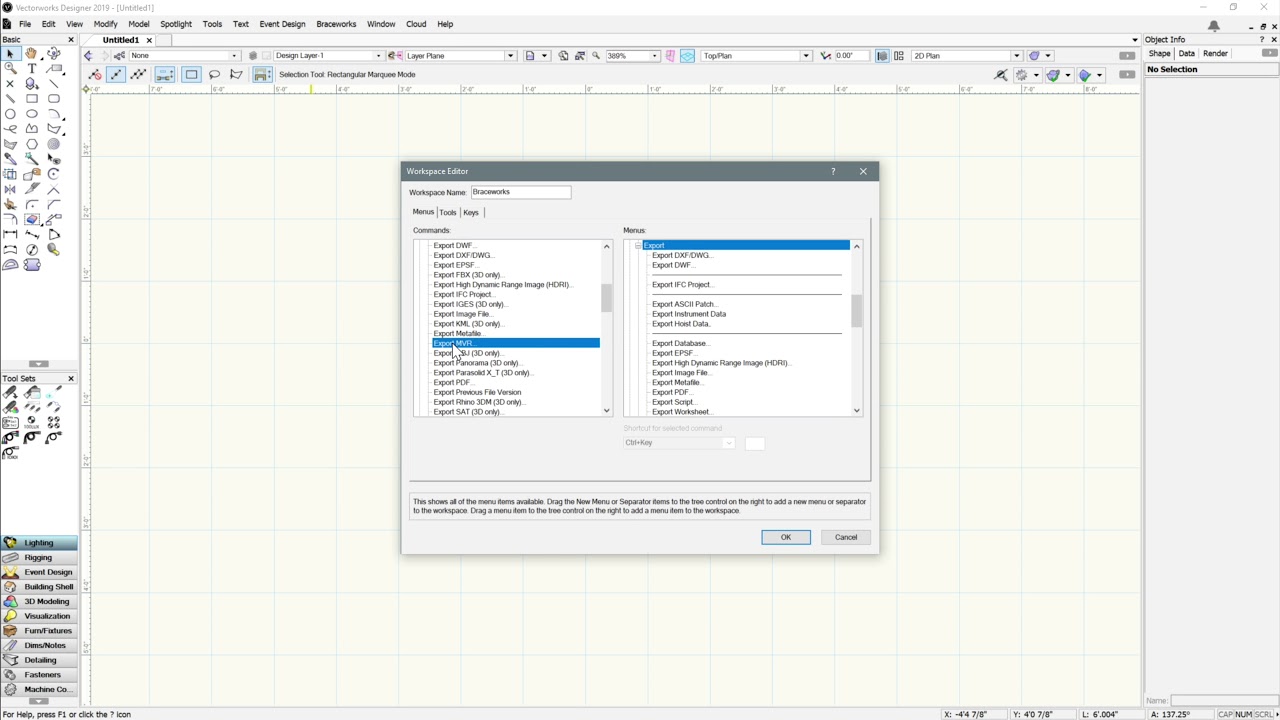The image size is (1280, 720).
Task: Open the Classes dropdown showing None
Action: [x=185, y=56]
